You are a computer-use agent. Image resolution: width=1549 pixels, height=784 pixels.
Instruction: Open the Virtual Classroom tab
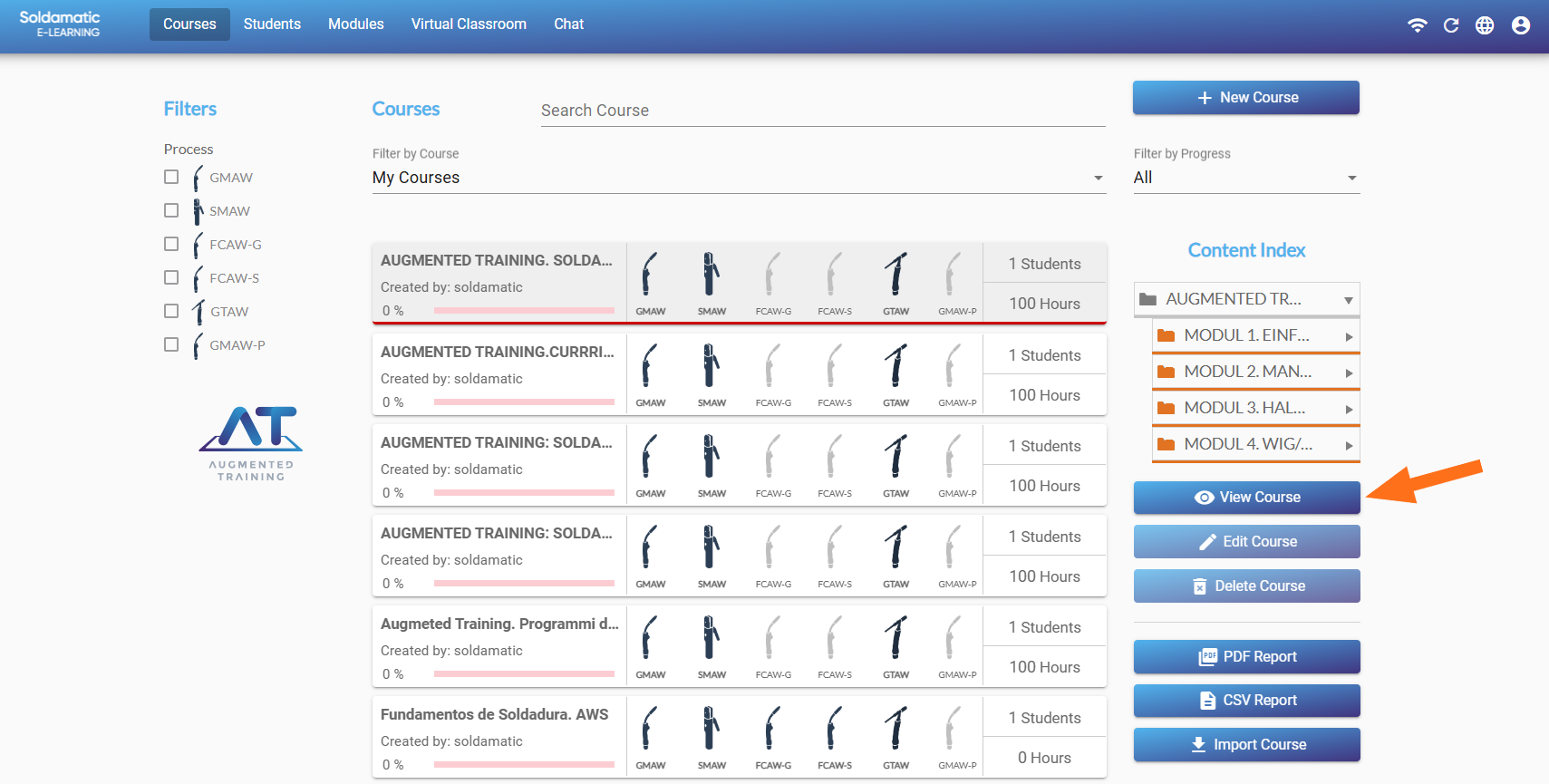click(x=469, y=24)
